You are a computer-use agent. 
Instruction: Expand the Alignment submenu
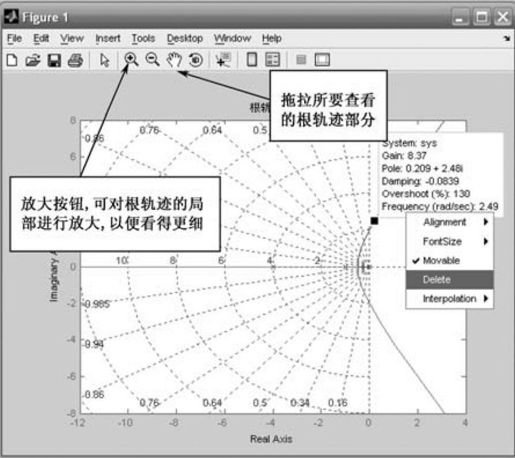click(x=450, y=222)
